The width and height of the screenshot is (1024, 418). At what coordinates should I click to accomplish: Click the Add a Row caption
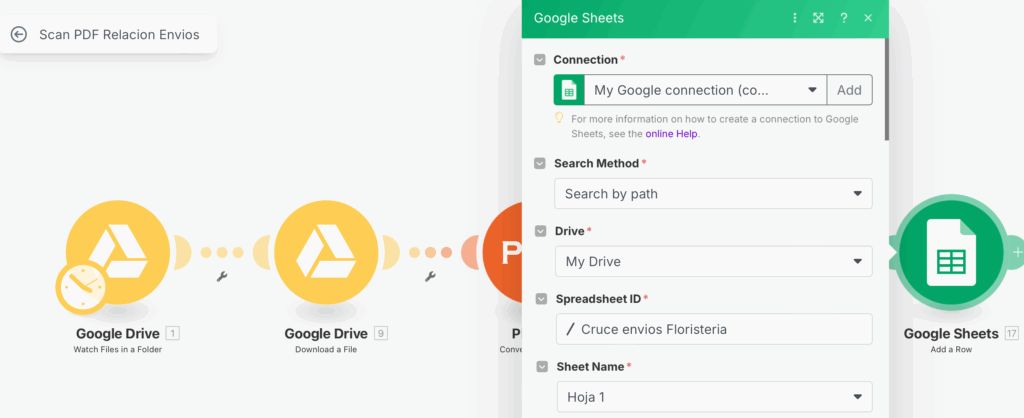click(x=951, y=349)
